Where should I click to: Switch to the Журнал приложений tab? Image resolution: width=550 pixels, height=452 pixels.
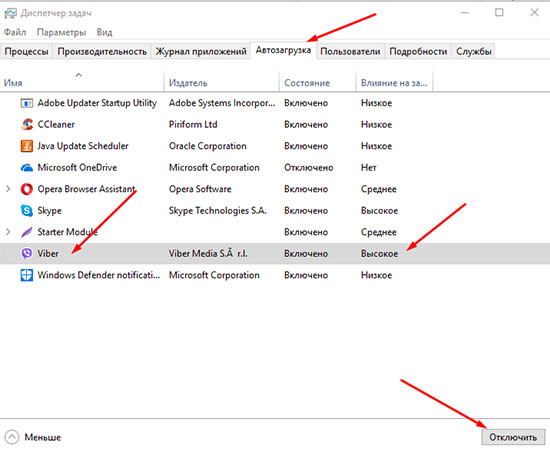point(201,52)
